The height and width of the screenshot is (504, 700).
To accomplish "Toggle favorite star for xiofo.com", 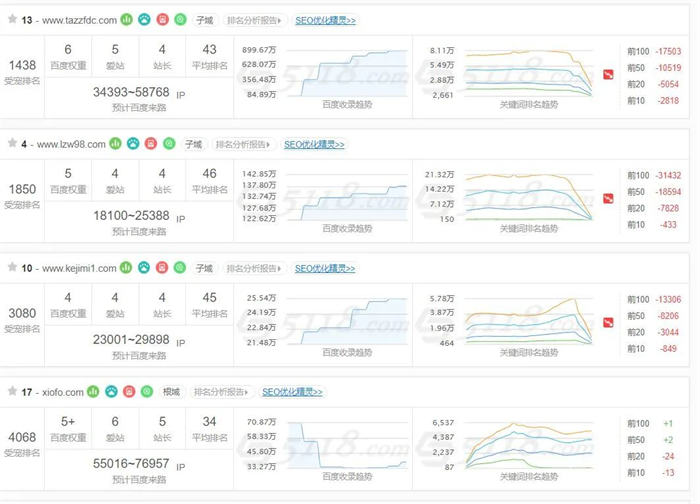I will click(x=12, y=392).
